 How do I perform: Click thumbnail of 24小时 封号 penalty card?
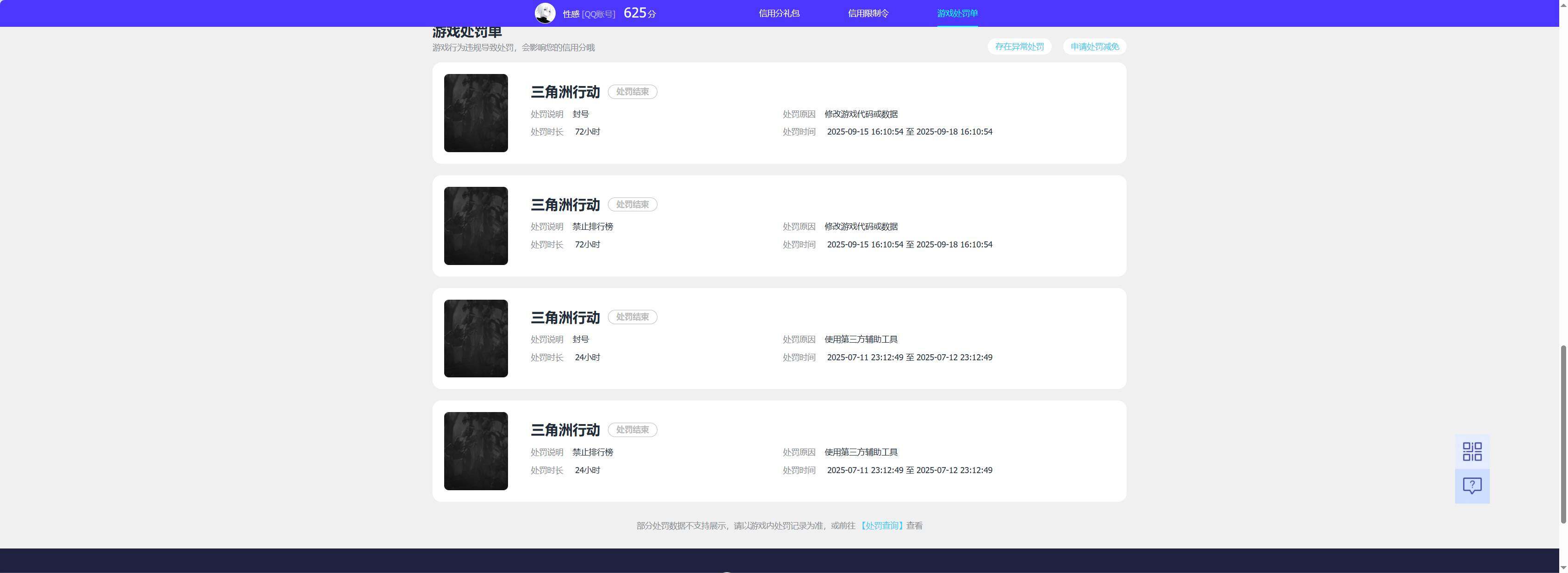(x=476, y=338)
